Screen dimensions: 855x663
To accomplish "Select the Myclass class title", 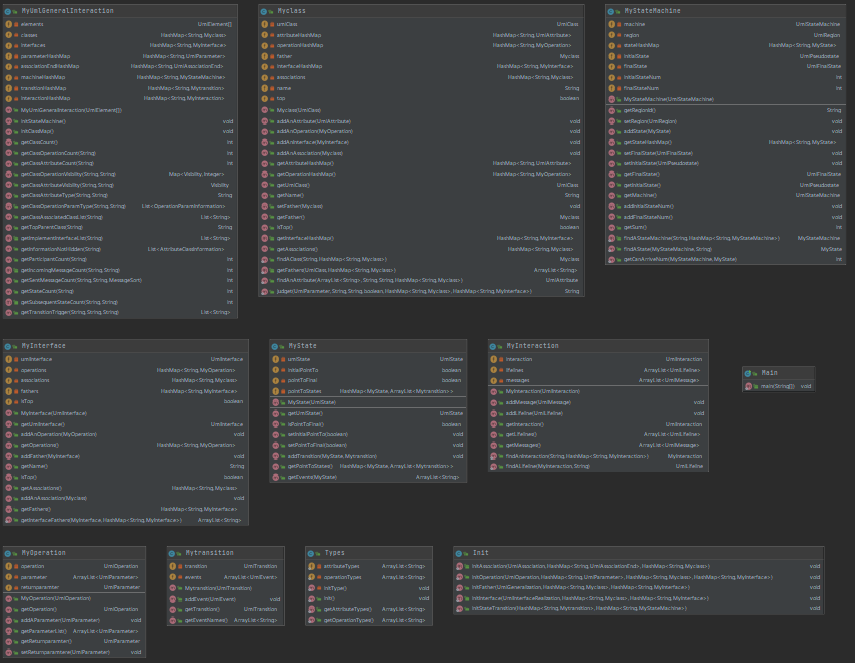I will click(292, 11).
